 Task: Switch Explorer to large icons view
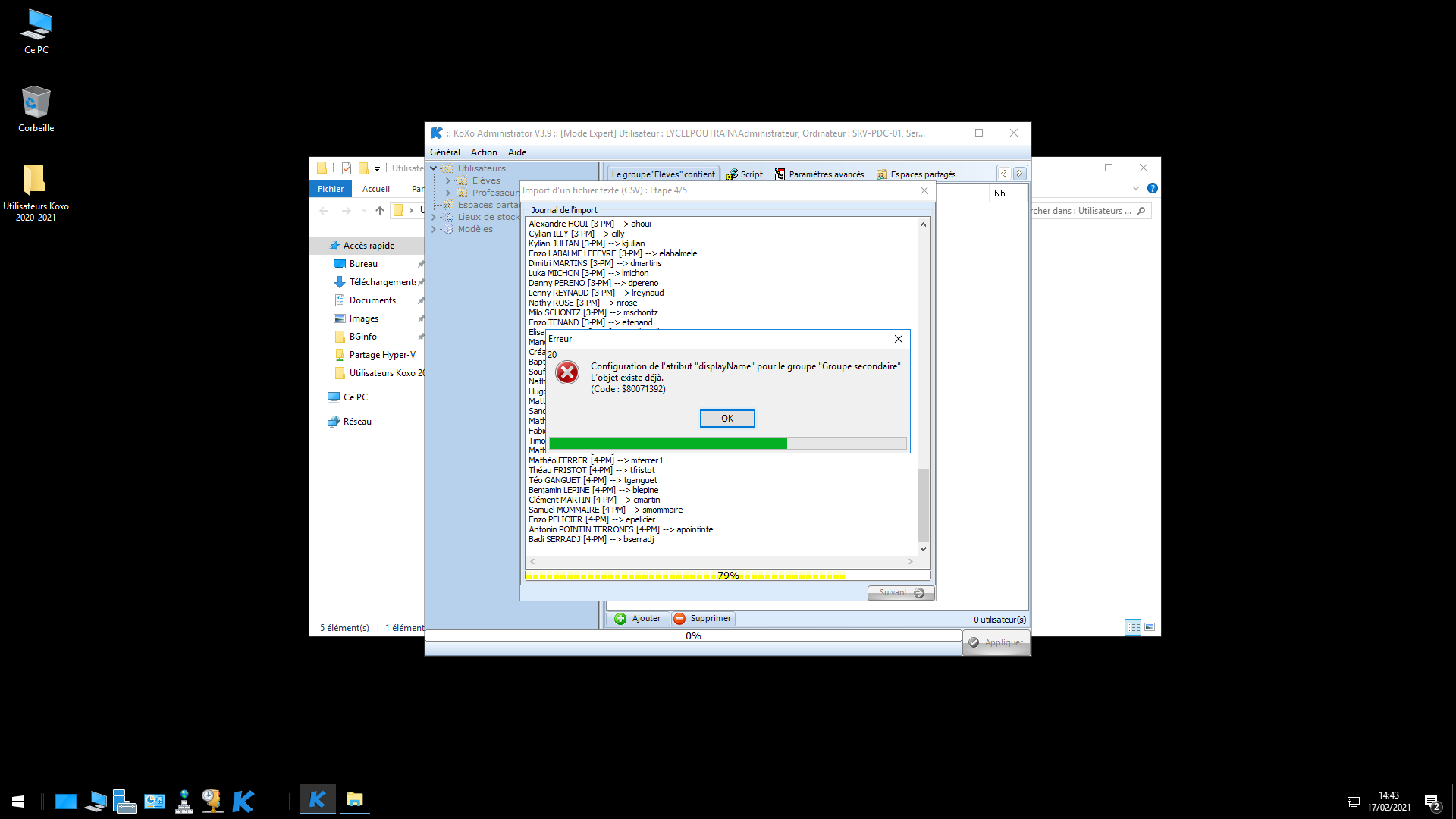point(1150,627)
